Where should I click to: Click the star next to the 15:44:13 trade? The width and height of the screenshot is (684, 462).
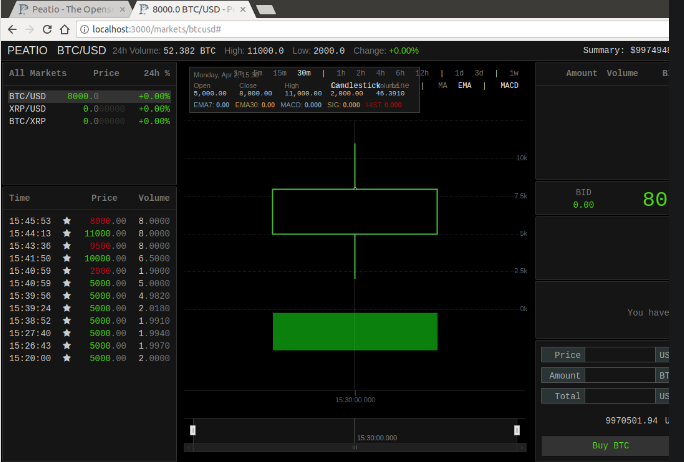point(67,233)
